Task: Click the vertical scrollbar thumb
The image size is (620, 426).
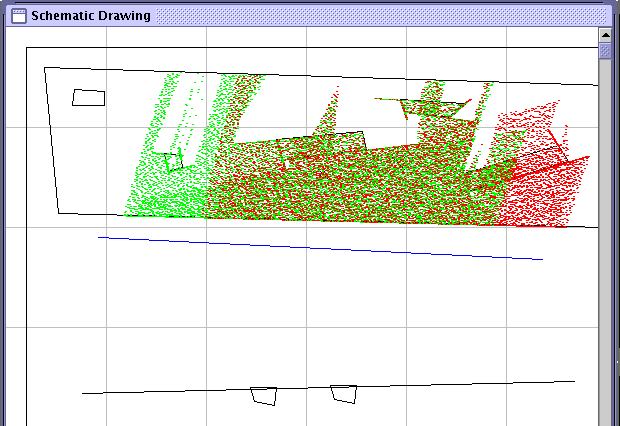Action: (605, 51)
